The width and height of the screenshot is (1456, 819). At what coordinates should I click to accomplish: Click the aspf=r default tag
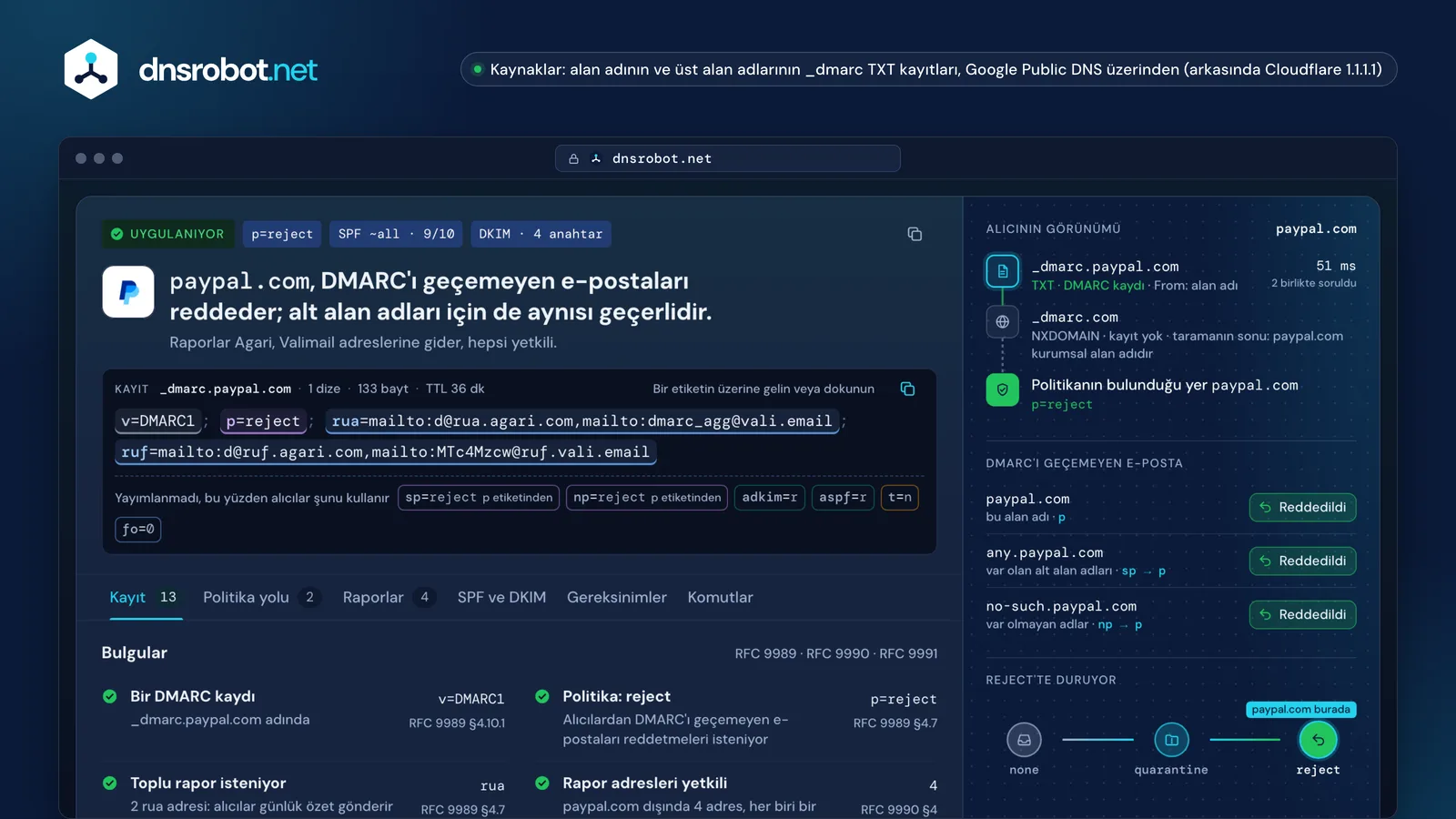pyautogui.click(x=843, y=498)
